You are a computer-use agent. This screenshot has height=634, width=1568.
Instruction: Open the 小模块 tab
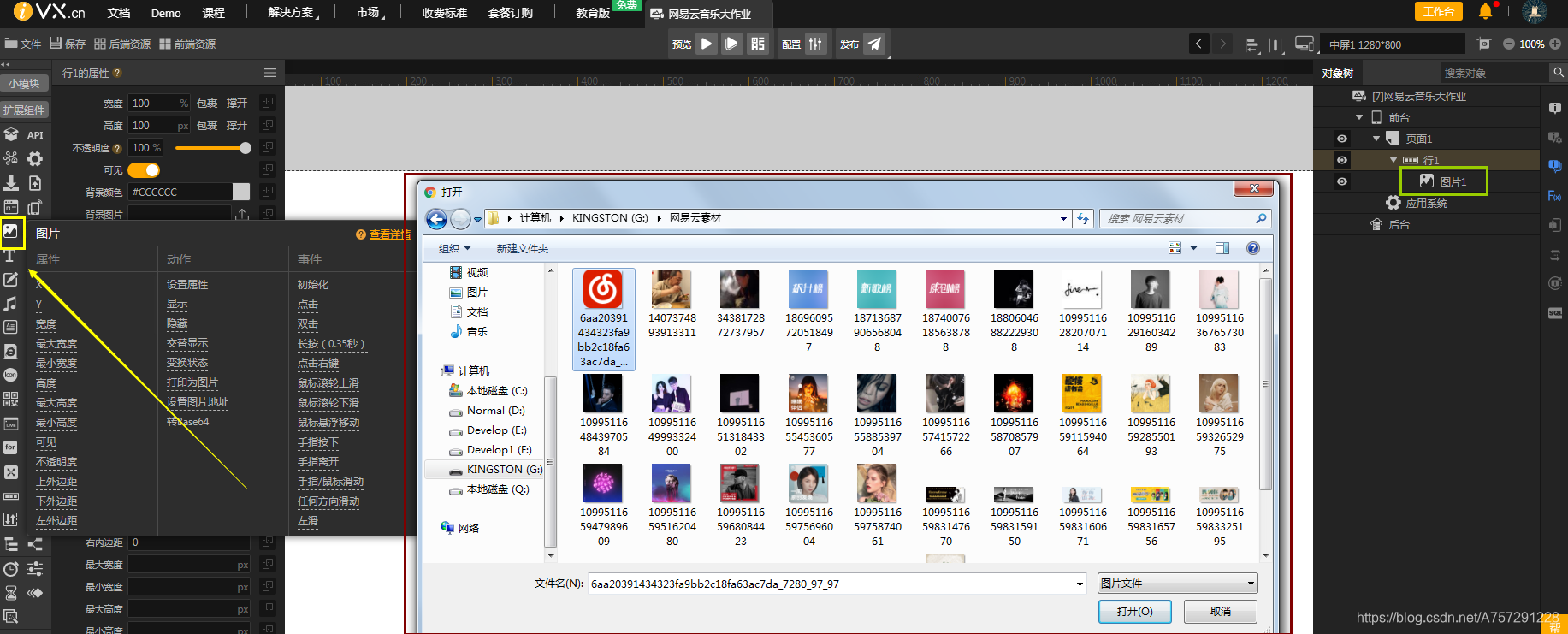tap(24, 83)
